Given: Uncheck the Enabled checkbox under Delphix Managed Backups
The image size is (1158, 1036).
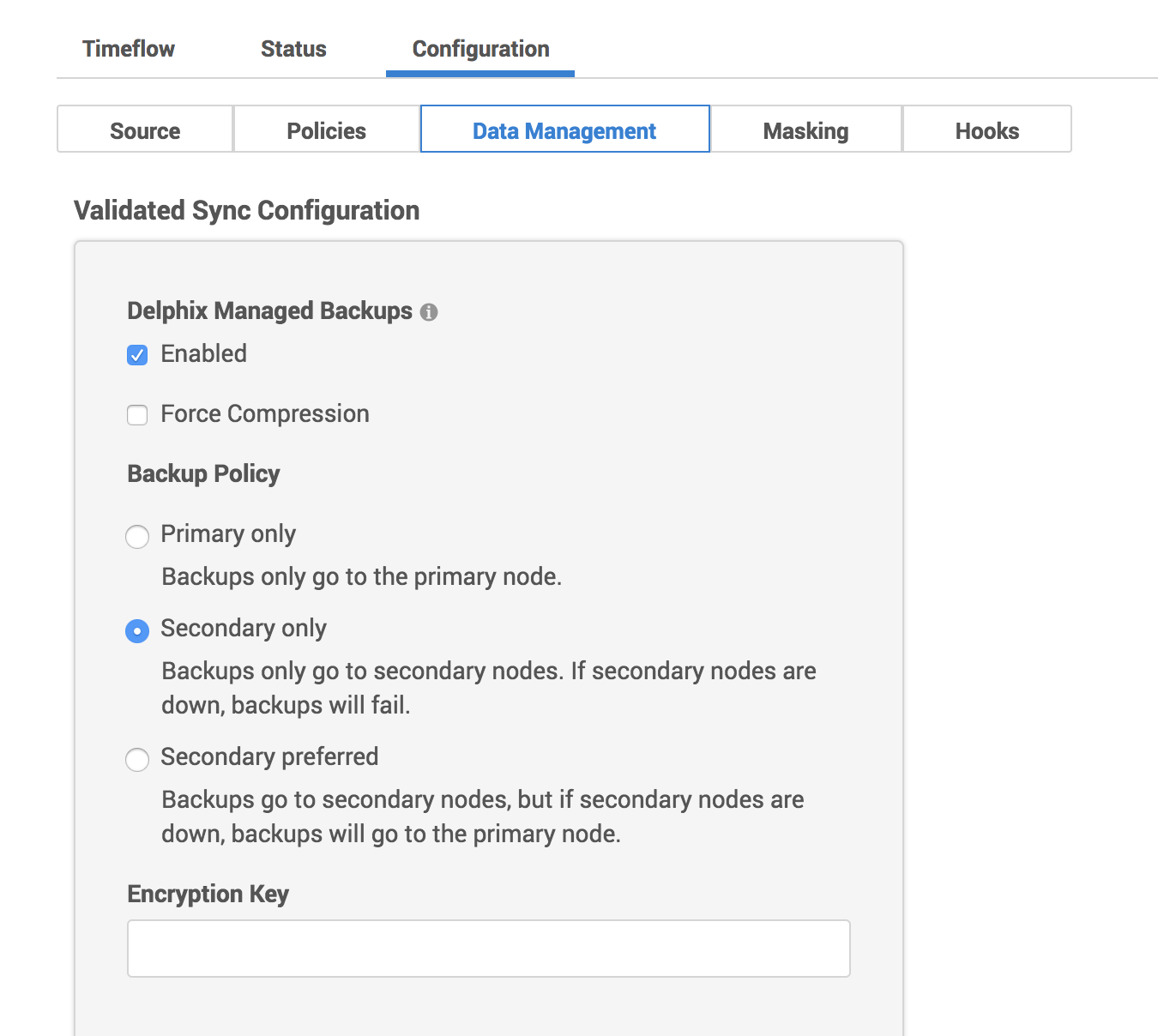Looking at the screenshot, I should point(137,354).
